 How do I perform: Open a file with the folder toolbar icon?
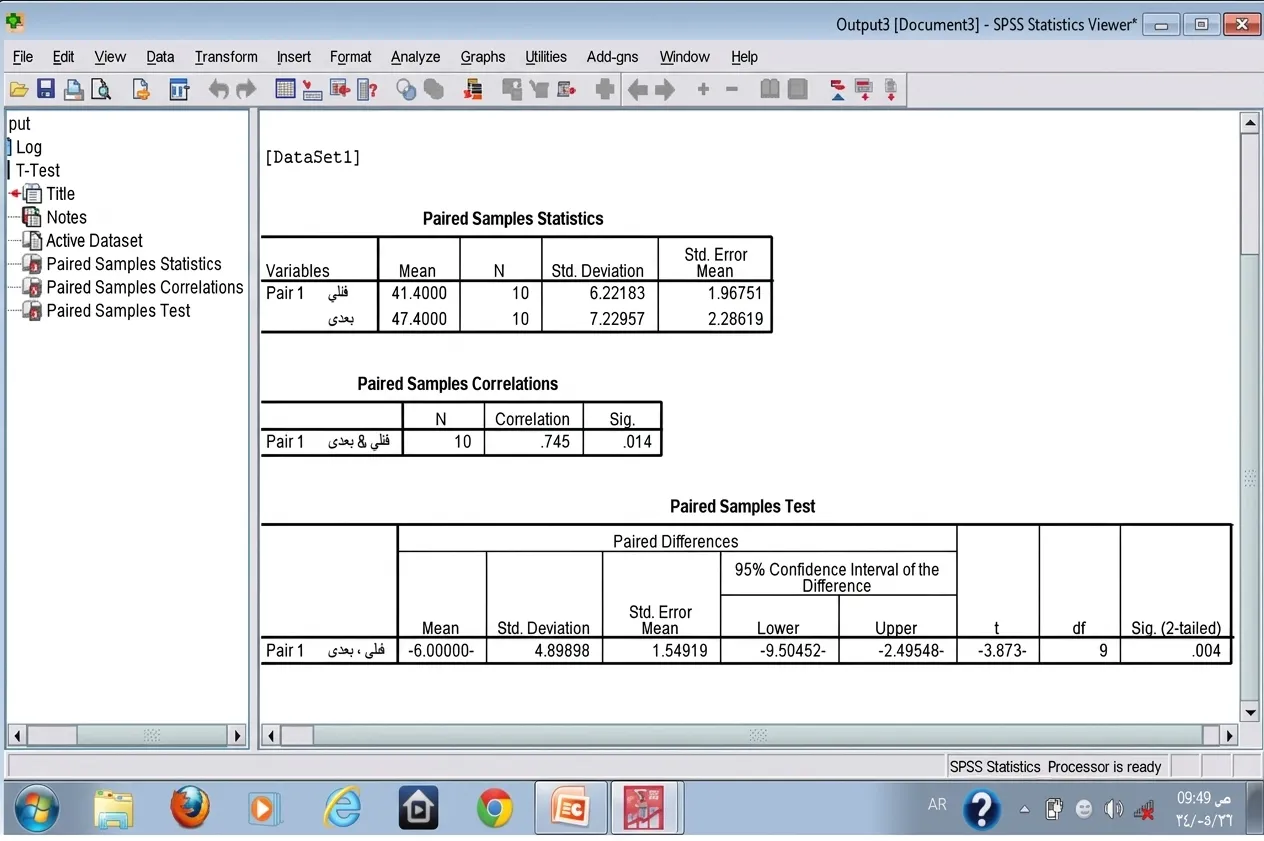point(19,90)
